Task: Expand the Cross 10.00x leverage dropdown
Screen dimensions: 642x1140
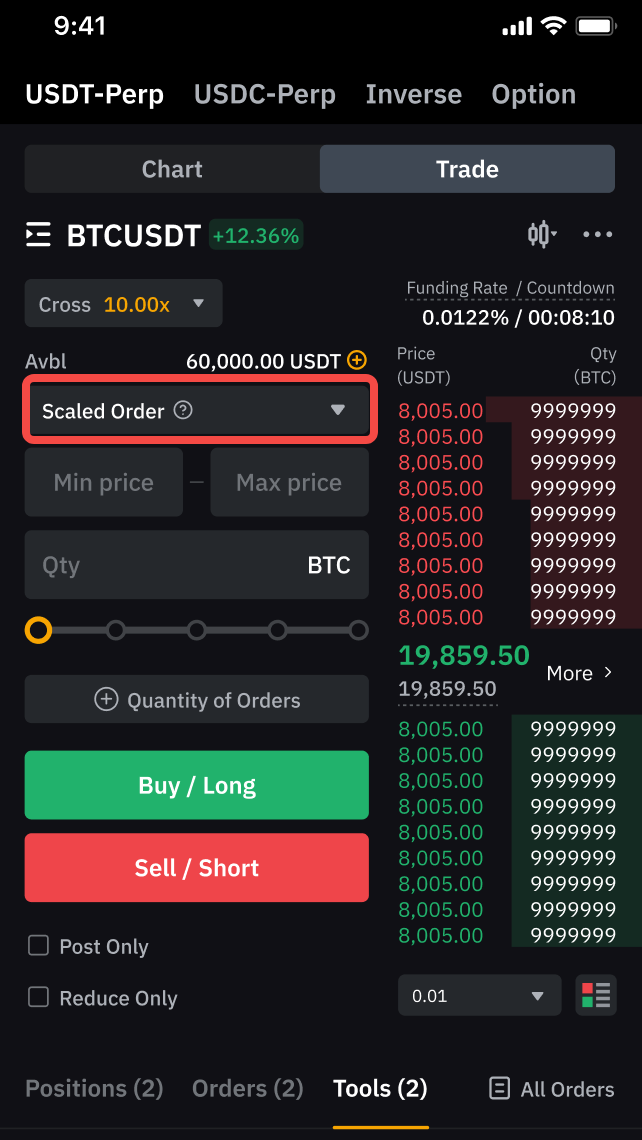Action: pyautogui.click(x=124, y=304)
